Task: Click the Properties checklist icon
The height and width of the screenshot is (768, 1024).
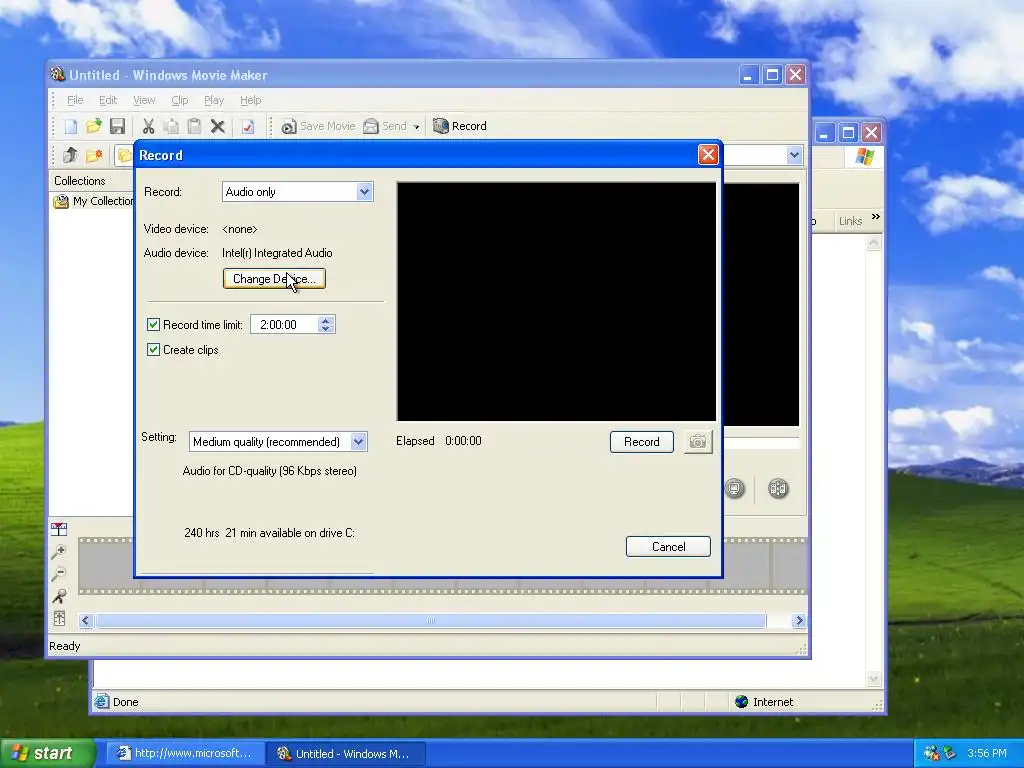Action: 248,126
